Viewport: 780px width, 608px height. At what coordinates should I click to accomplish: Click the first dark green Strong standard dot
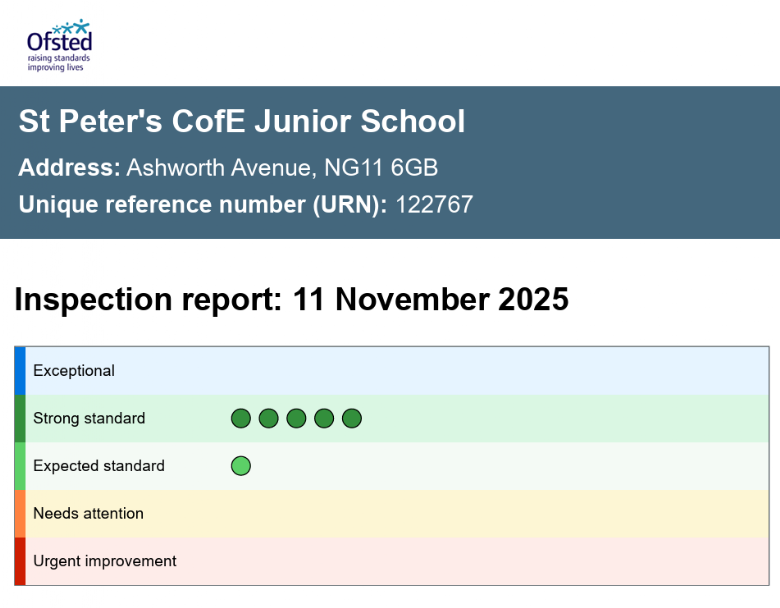click(x=241, y=418)
